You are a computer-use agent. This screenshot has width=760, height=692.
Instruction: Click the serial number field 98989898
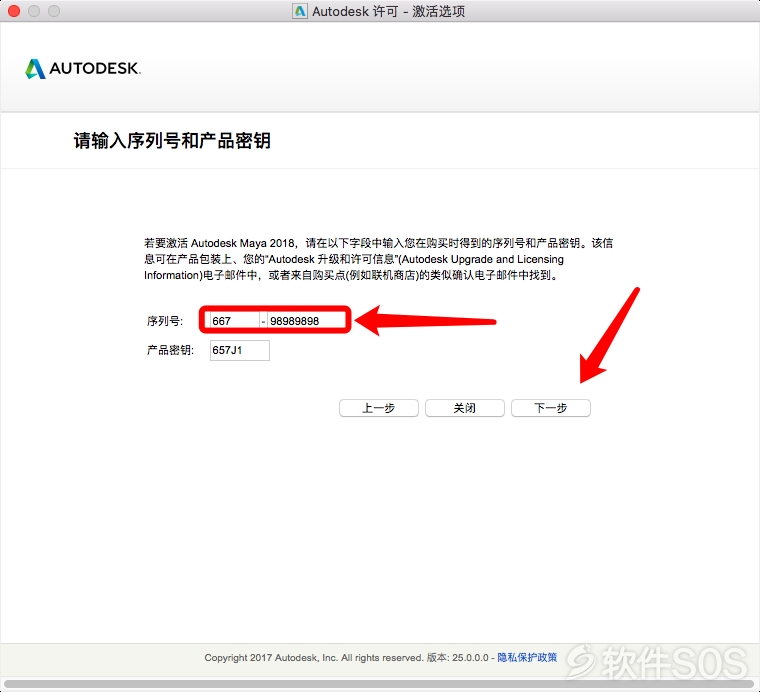coord(306,321)
